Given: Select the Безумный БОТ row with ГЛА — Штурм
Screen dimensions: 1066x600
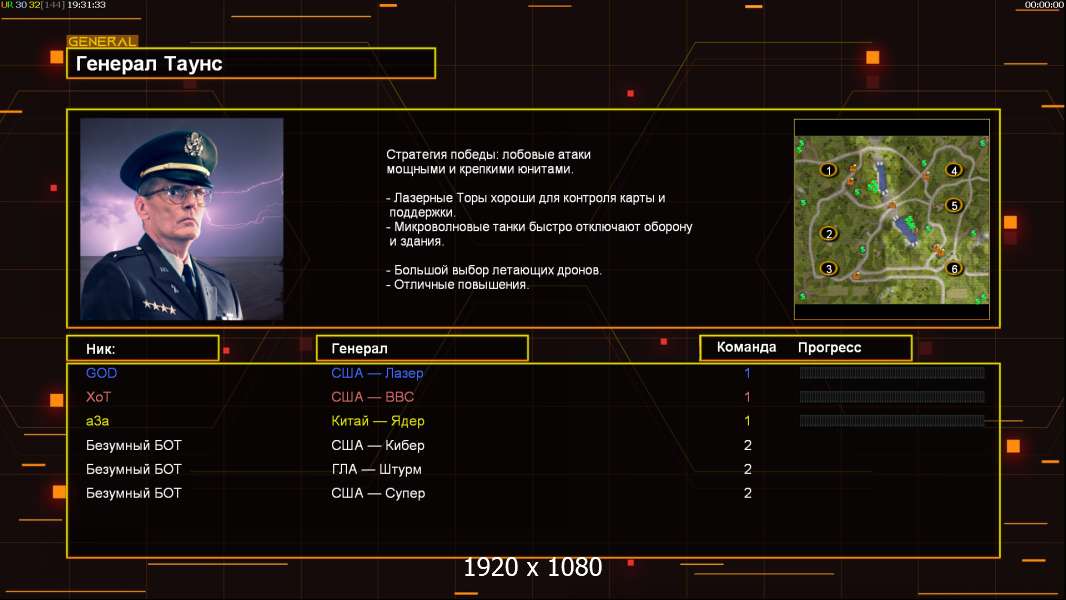Looking at the screenshot, I should pyautogui.click(x=533, y=469).
